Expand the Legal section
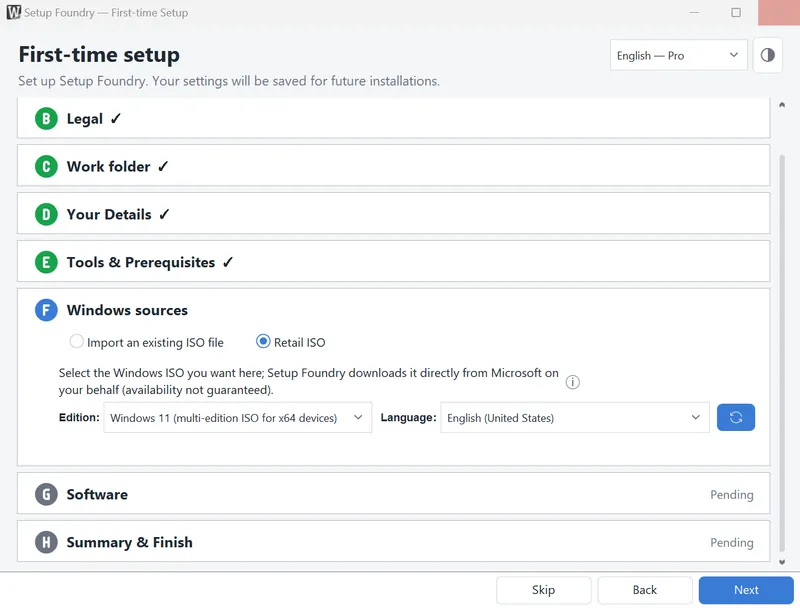 click(393, 118)
